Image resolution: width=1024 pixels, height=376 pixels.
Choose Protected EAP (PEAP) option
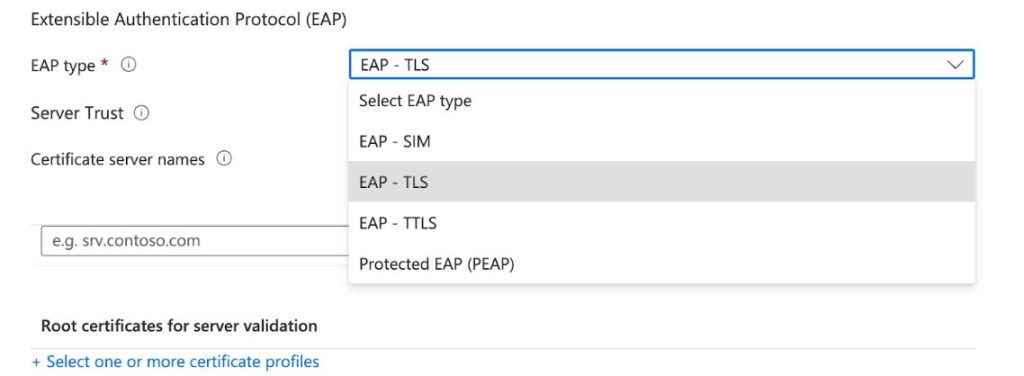click(x=662, y=264)
